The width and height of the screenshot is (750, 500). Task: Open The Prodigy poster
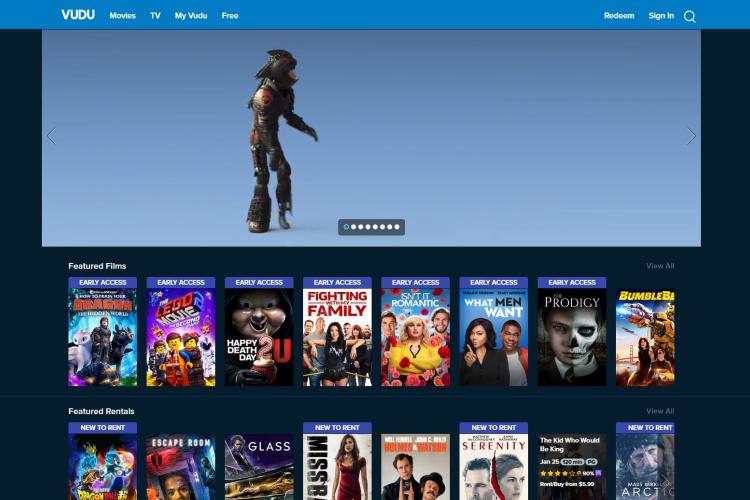(572, 332)
